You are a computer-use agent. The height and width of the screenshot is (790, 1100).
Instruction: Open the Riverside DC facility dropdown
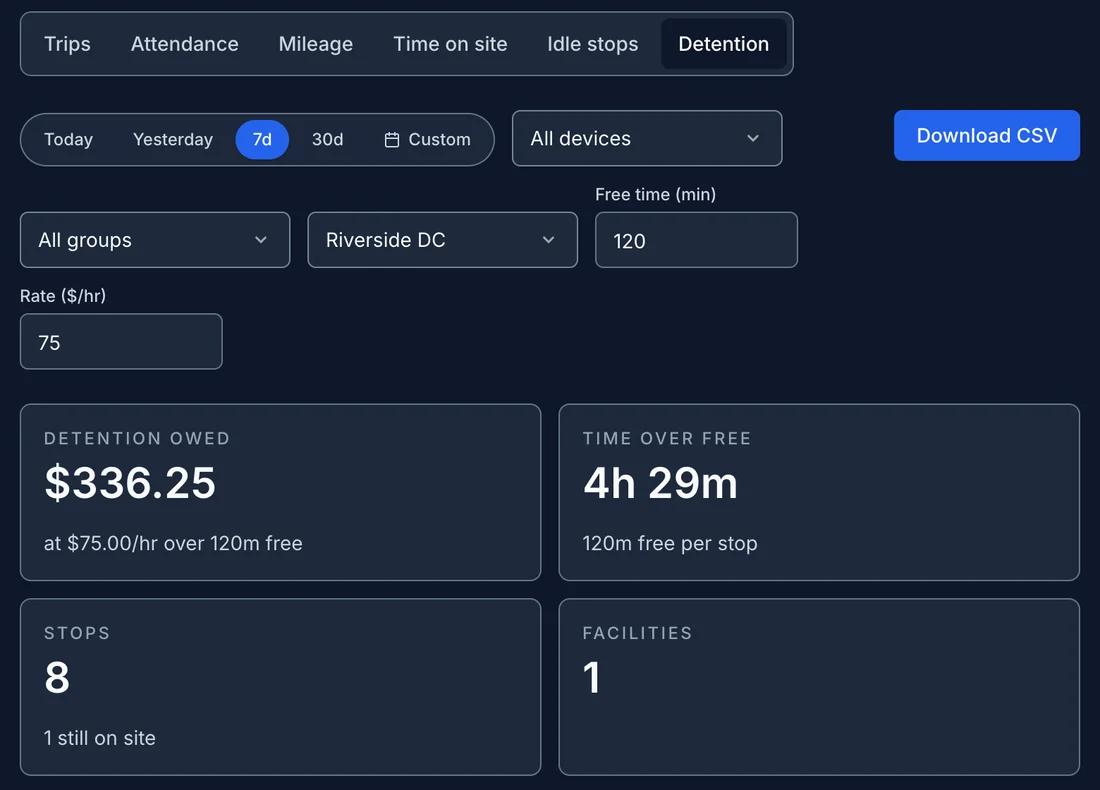point(443,240)
